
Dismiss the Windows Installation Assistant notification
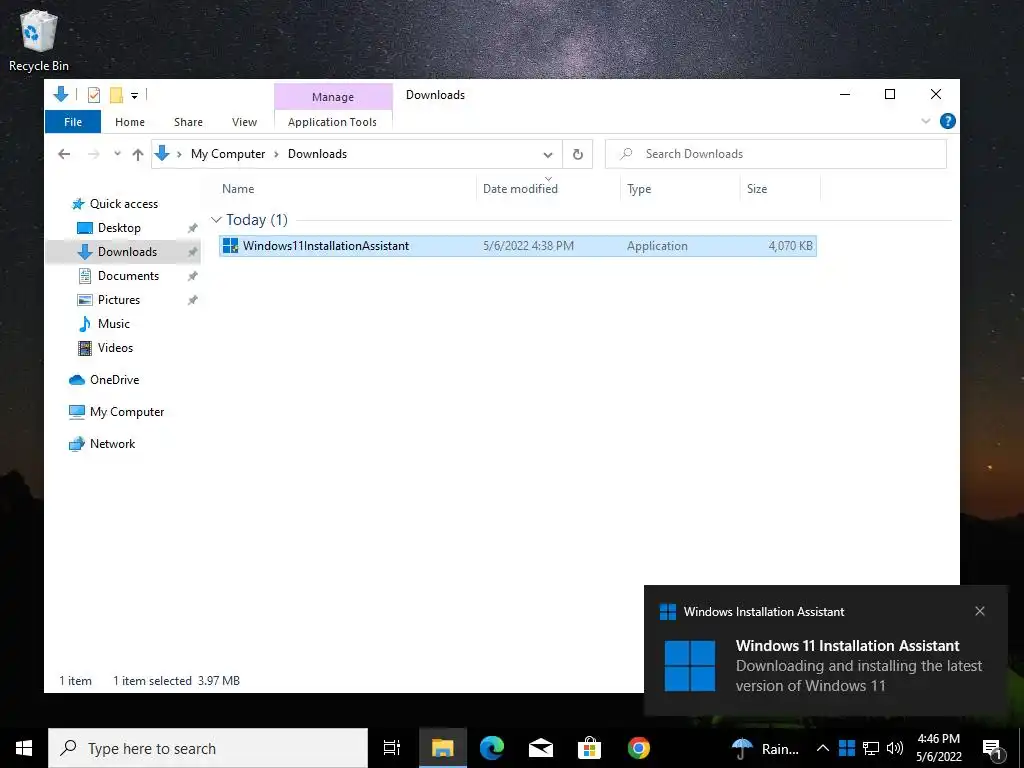(x=980, y=611)
